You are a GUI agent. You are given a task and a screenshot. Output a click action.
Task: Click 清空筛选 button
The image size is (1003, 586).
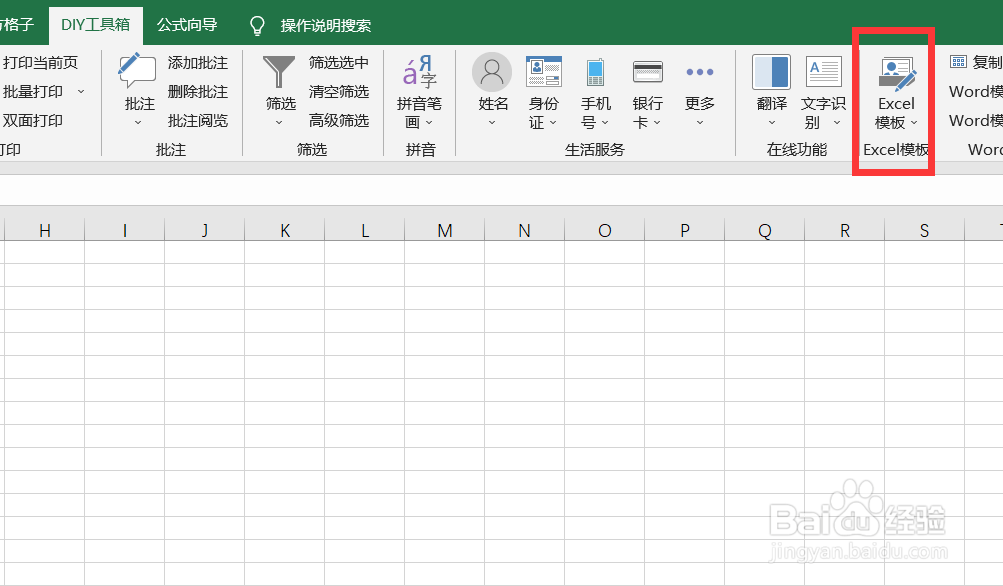tap(339, 91)
